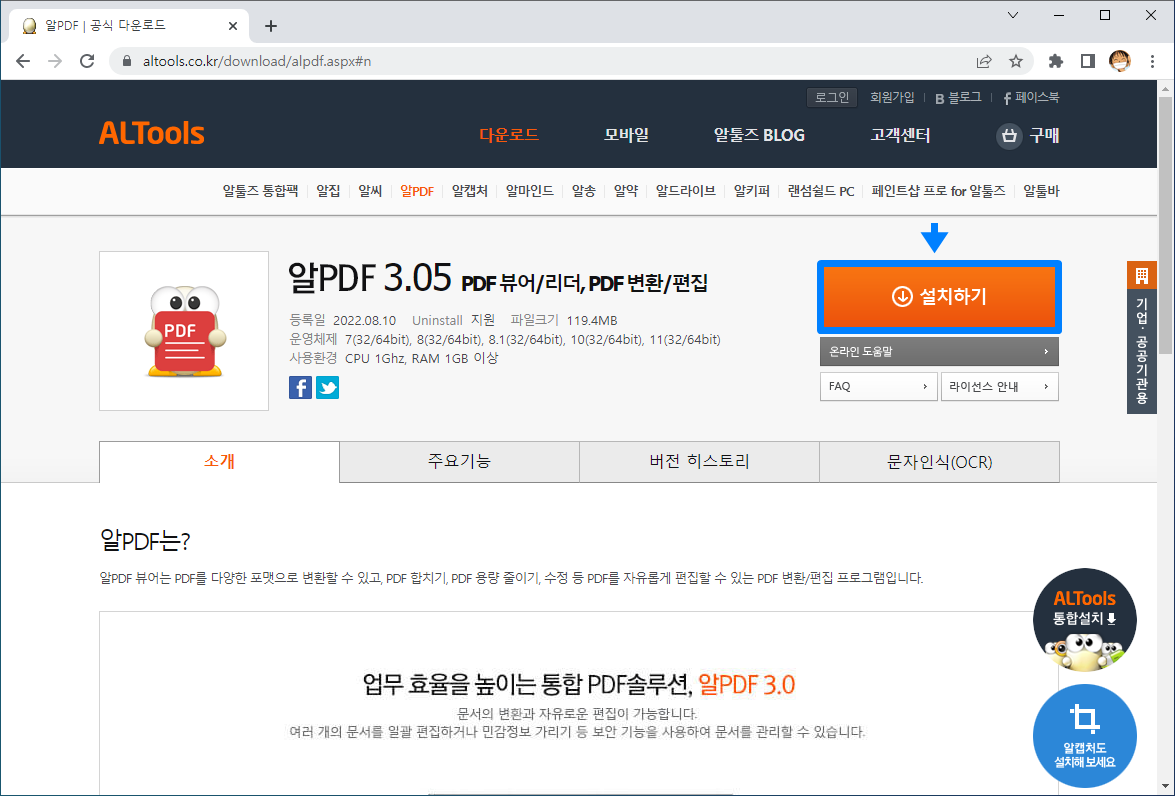Click the ALTools 통합설치 round badge
1175x796 pixels.
point(1084,620)
